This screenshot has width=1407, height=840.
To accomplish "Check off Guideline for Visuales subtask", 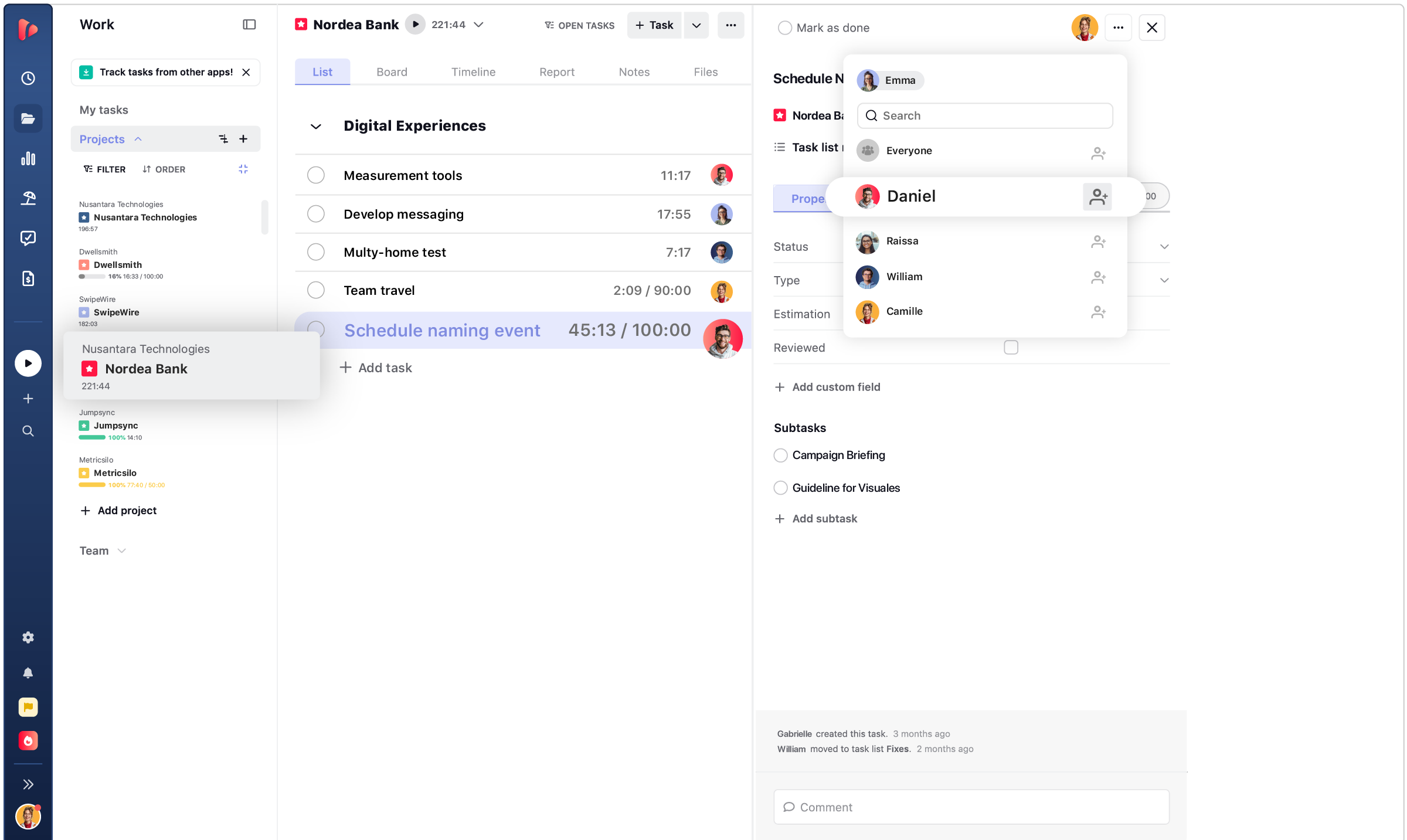I will (x=780, y=488).
